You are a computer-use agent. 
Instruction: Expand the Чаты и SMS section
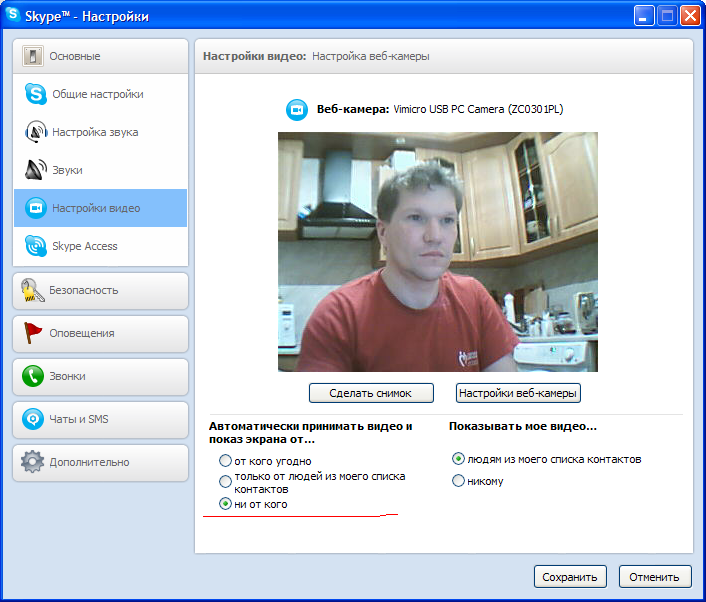(100, 419)
